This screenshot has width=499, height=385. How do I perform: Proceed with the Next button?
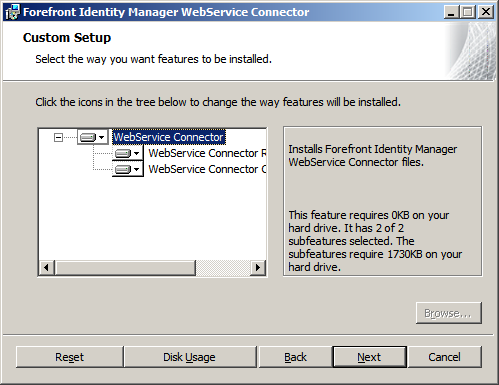pos(369,357)
